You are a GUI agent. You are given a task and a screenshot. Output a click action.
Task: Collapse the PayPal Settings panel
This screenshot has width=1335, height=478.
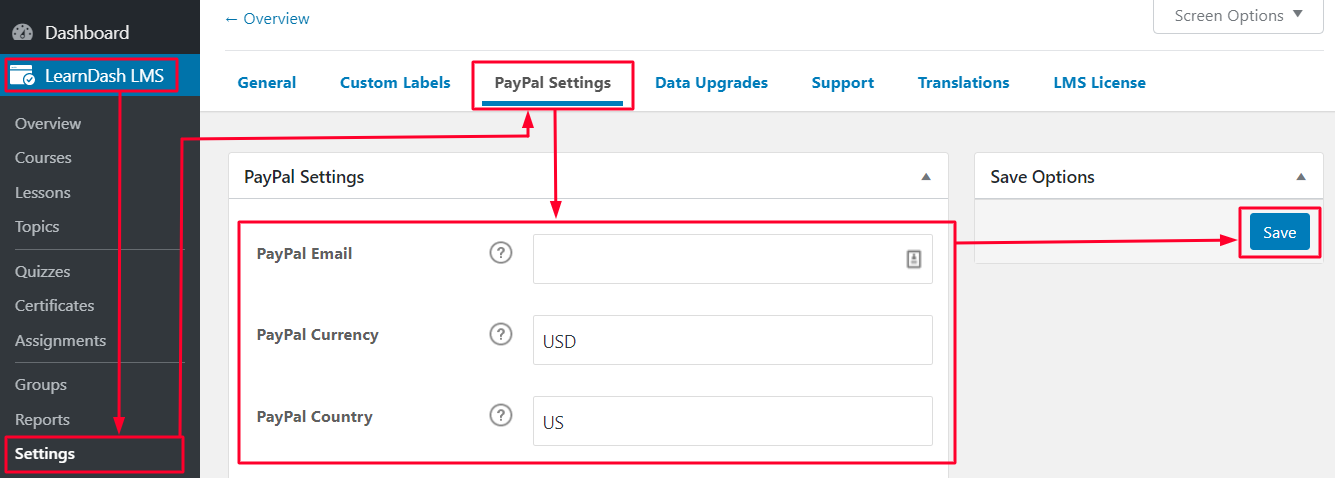tap(926, 177)
